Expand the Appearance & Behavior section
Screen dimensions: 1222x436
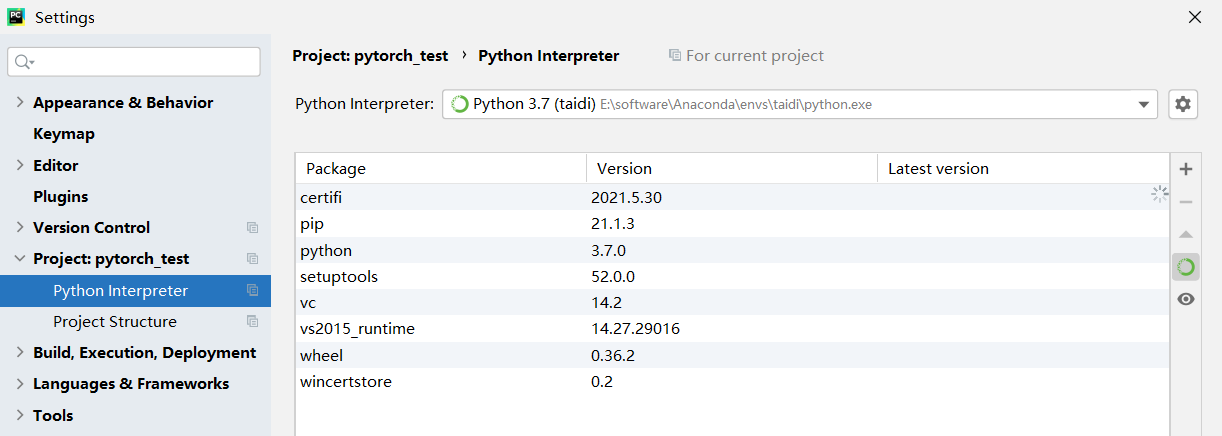[20, 103]
